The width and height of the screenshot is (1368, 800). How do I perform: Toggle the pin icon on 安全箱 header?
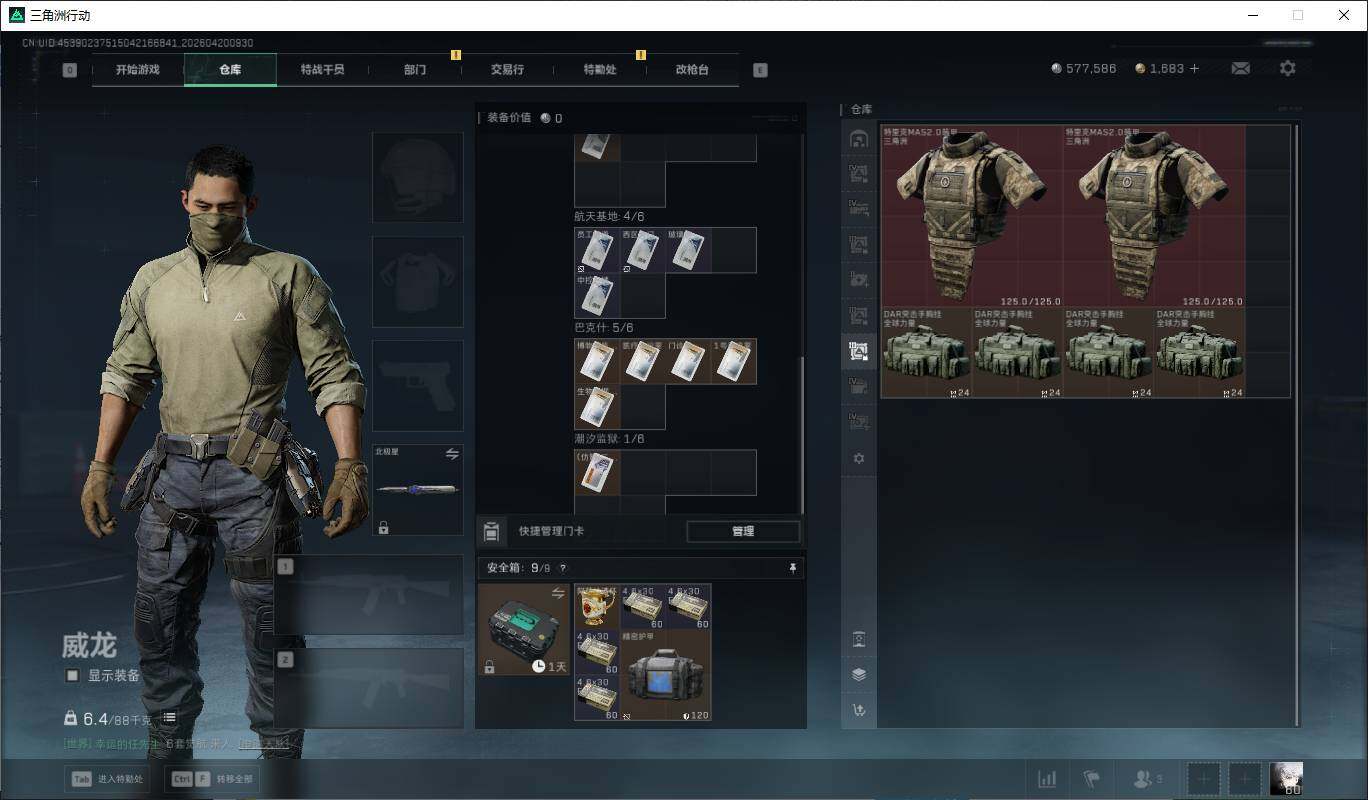tap(793, 568)
